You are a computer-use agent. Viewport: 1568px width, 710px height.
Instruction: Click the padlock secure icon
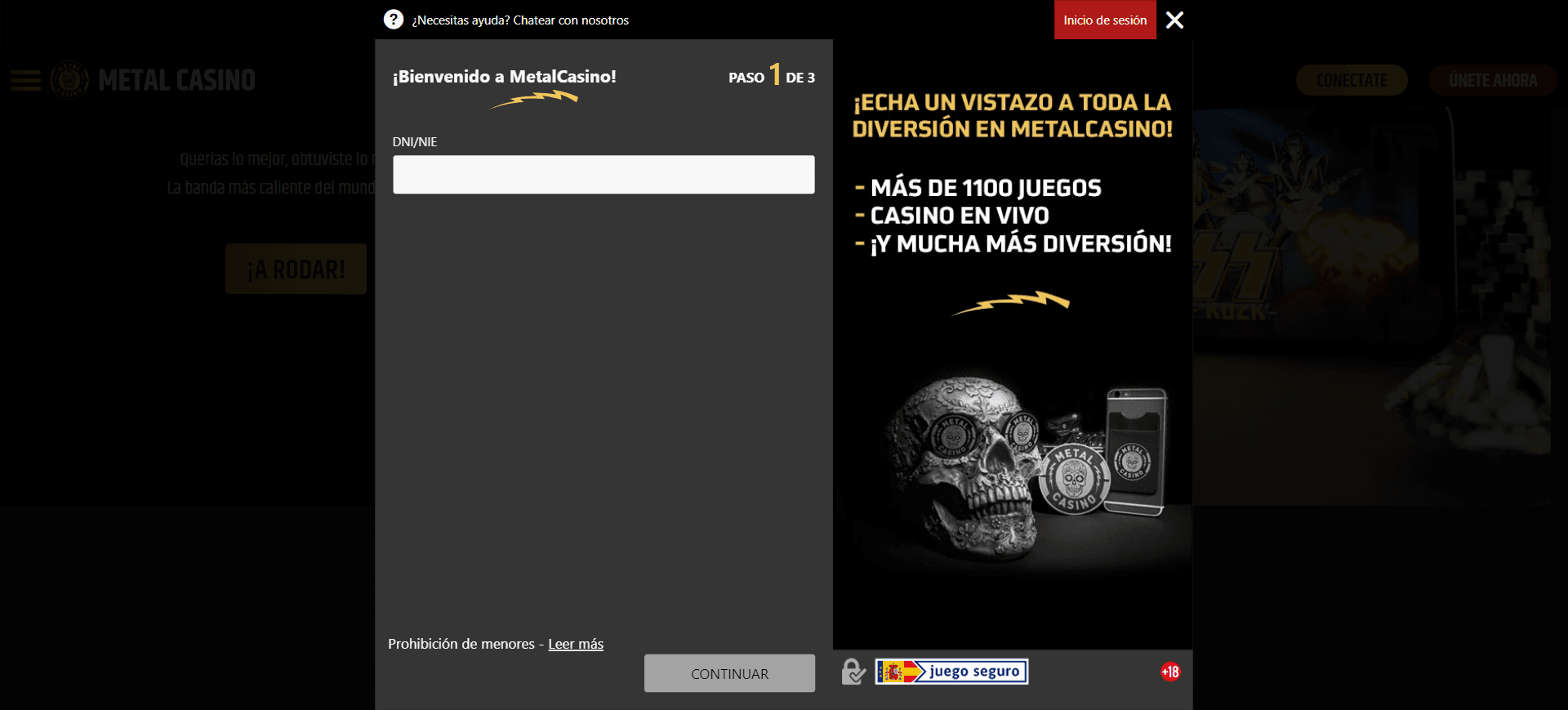point(853,672)
